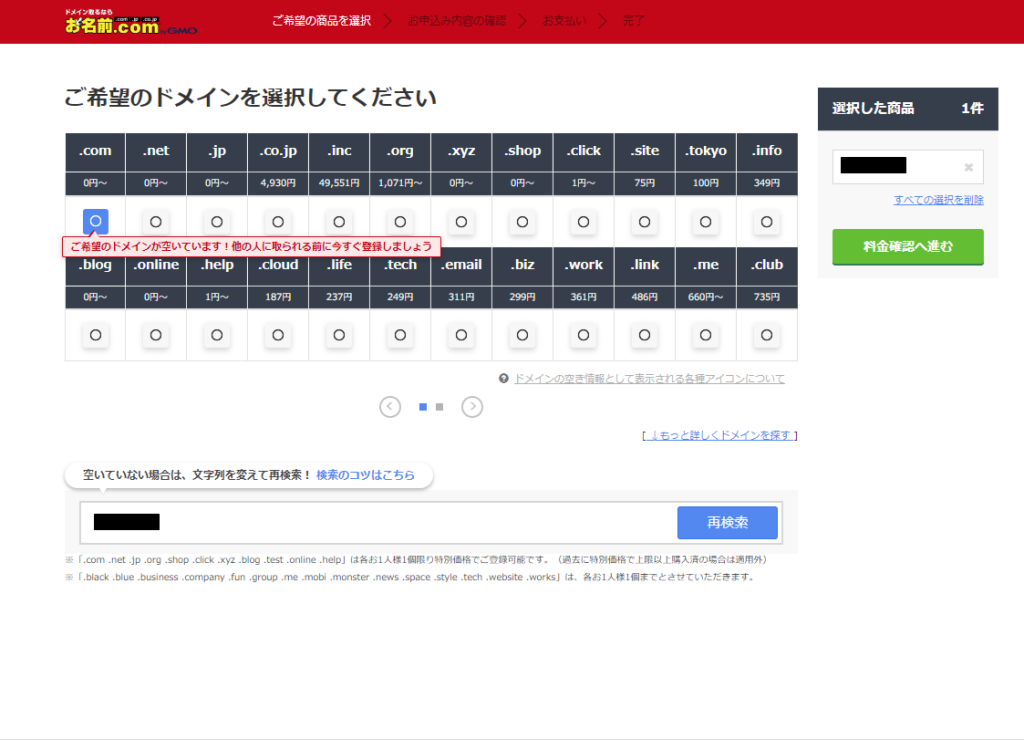1024x740 pixels.
Task: Expand もっと詳しくドメインを探す link
Action: 720,435
